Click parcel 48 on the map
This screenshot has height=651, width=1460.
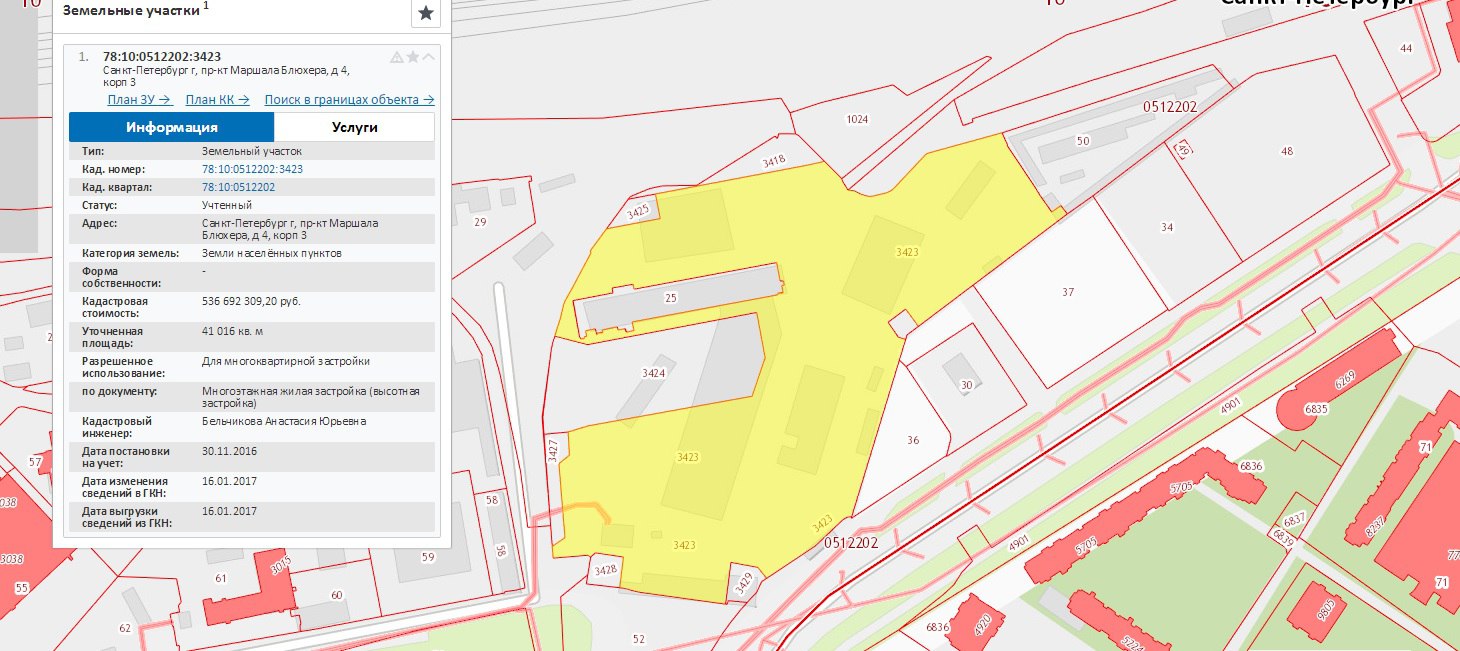(1286, 151)
